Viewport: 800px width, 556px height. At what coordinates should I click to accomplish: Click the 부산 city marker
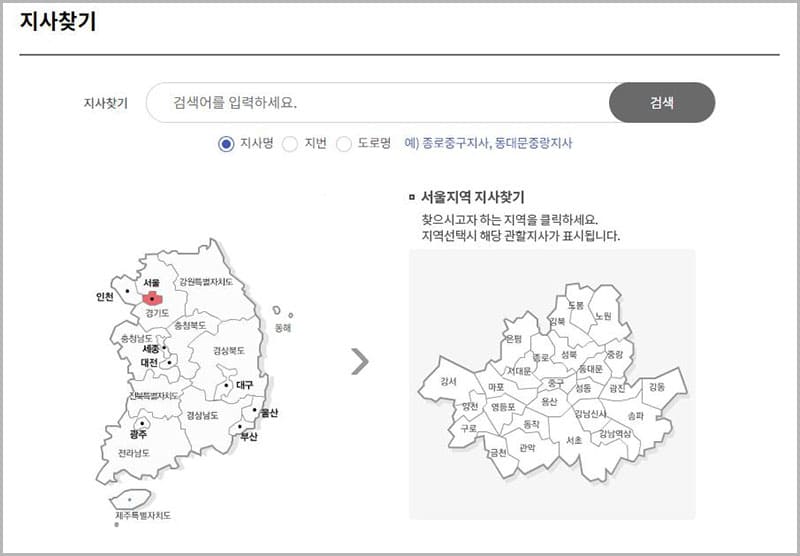[240, 428]
